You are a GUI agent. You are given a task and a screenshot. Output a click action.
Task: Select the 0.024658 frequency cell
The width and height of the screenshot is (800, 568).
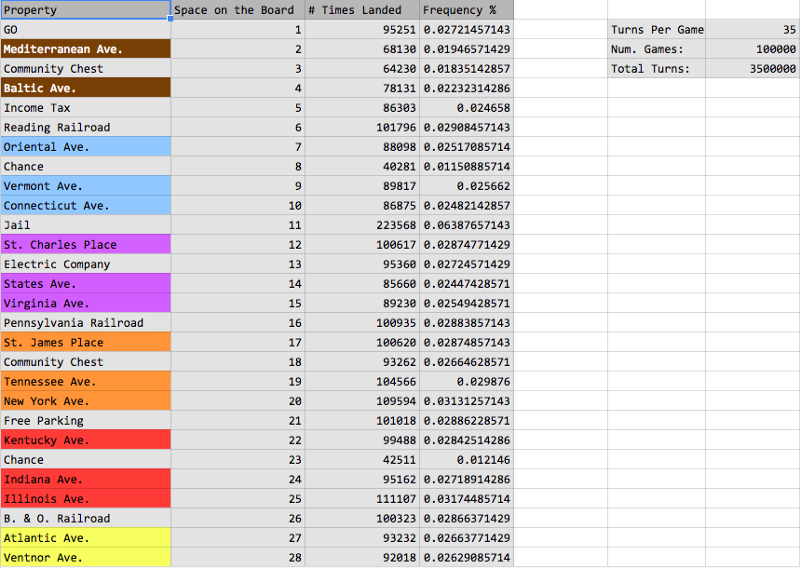tap(467, 108)
